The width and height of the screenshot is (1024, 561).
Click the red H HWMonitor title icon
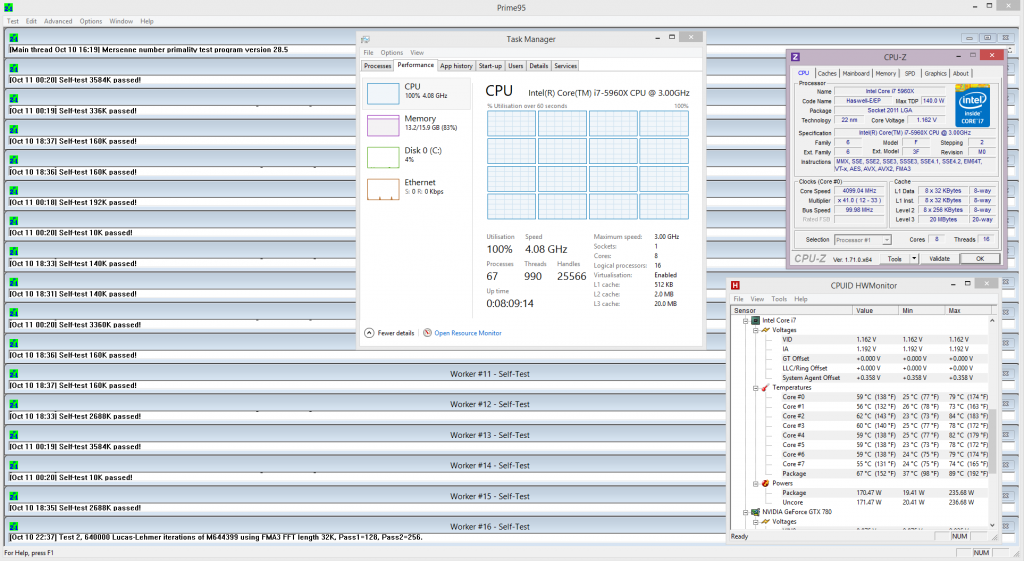[x=735, y=285]
